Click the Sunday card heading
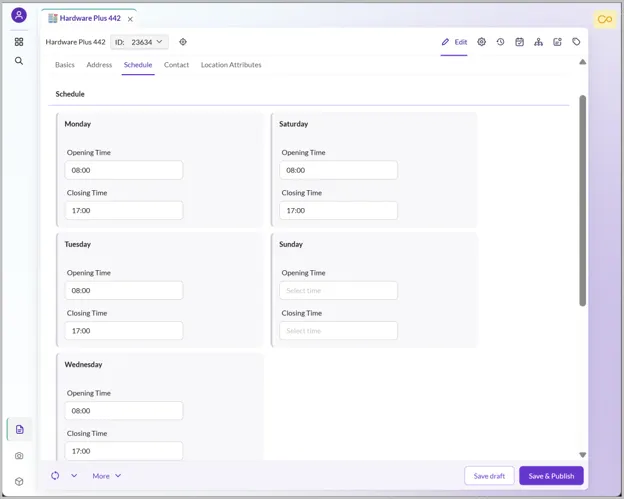The height and width of the screenshot is (499, 624). (x=291, y=244)
